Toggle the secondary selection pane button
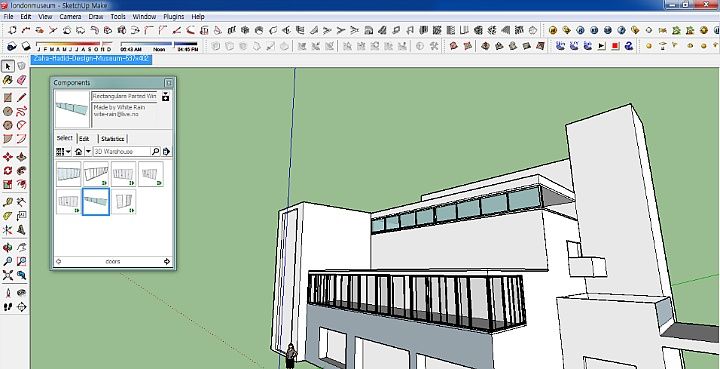720x369 pixels. [x=166, y=96]
